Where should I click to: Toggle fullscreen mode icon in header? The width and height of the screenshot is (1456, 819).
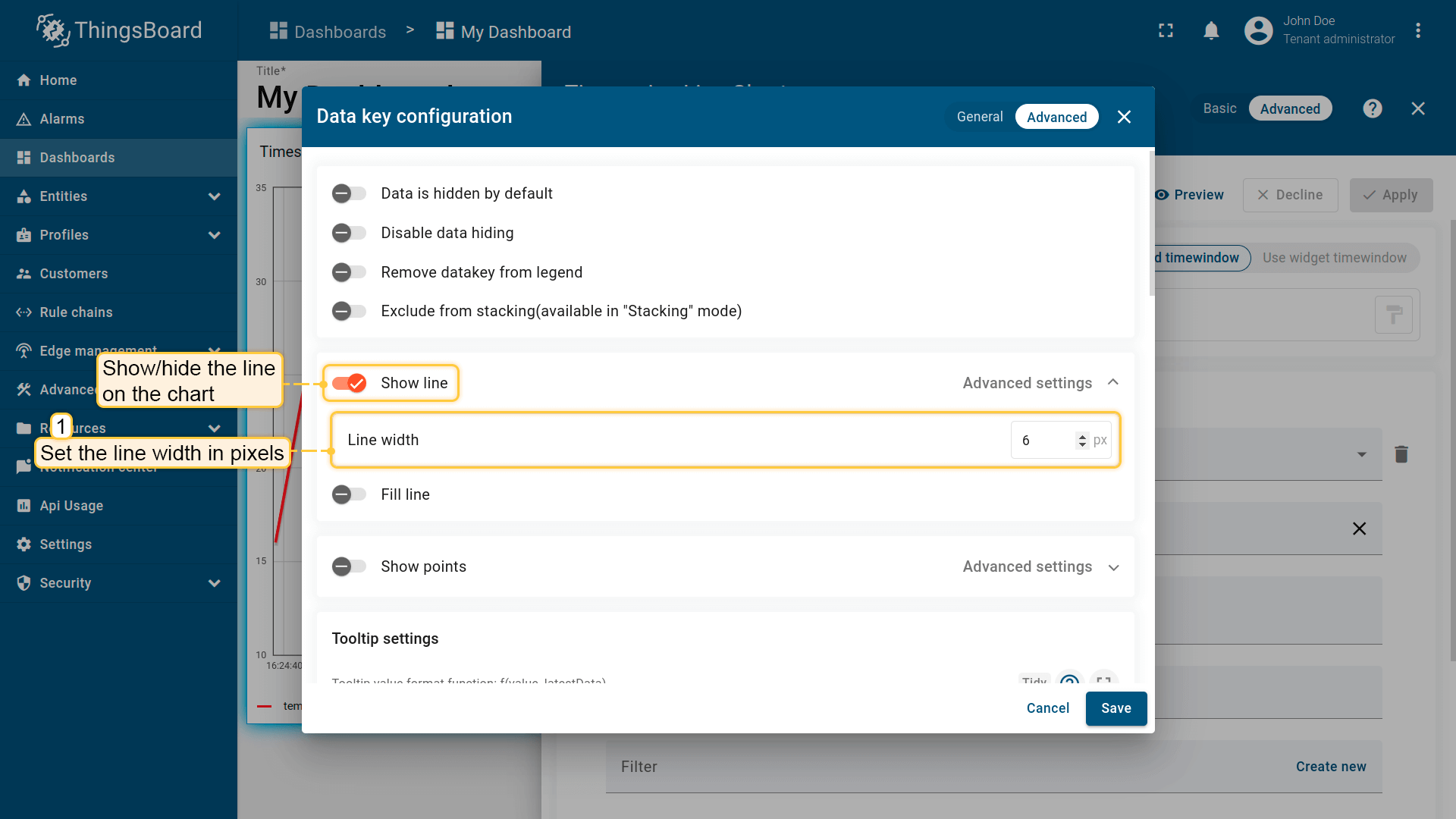[x=1166, y=31]
